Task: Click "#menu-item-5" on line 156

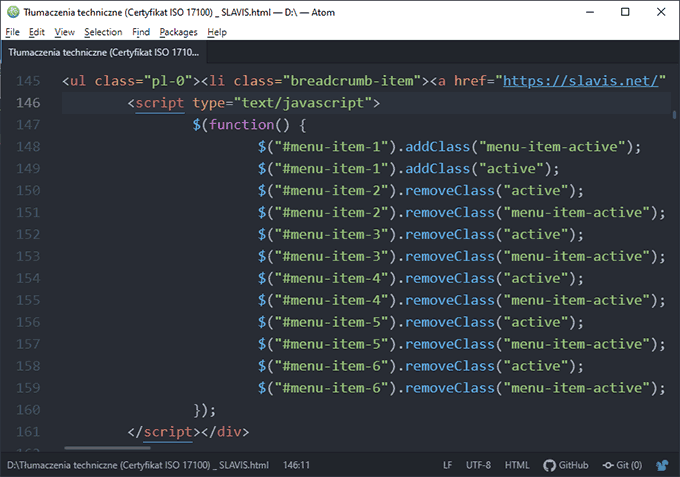Action: click(x=331, y=322)
